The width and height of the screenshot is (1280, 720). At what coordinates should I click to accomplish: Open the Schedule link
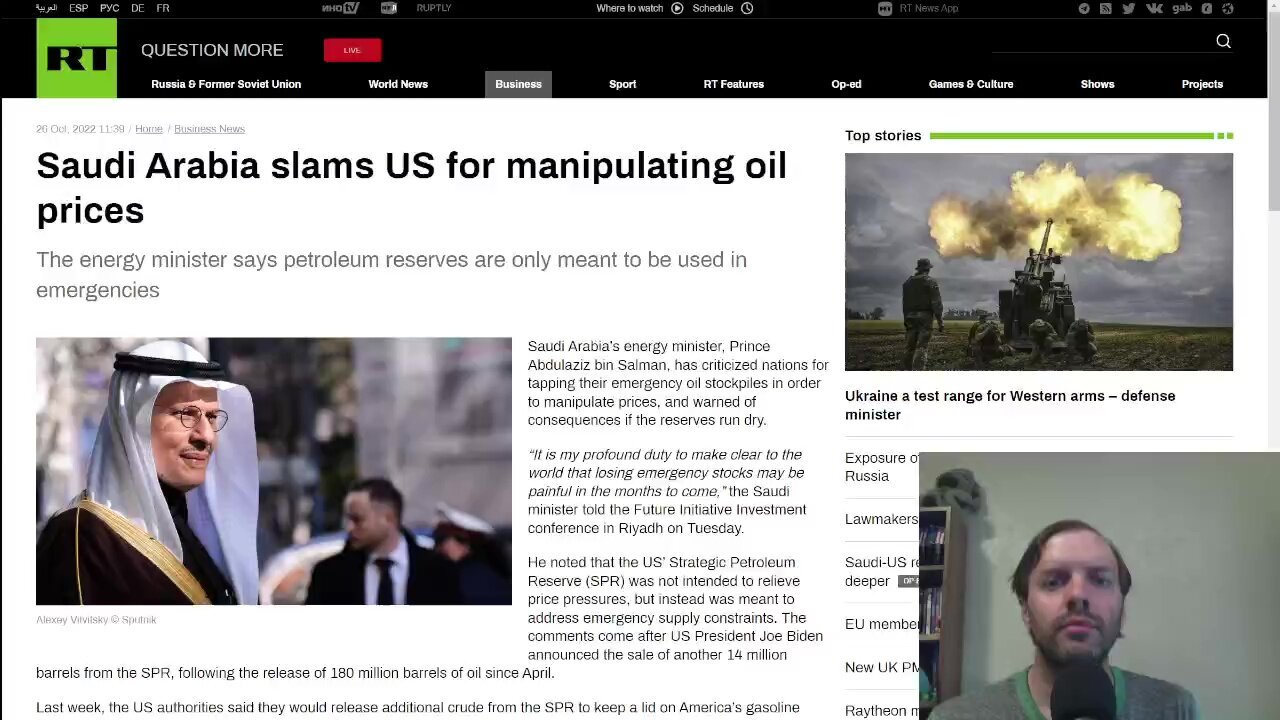[x=713, y=8]
